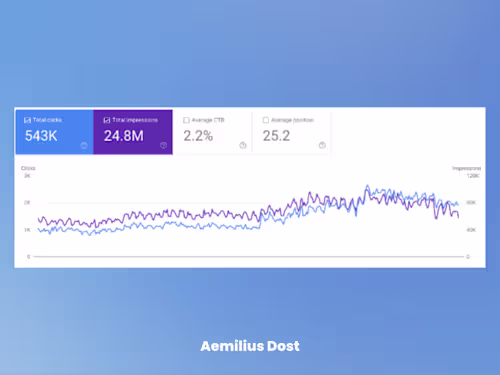Screen dimensions: 500x375
Task: Click the Impressions axis label
Action: coord(466,168)
